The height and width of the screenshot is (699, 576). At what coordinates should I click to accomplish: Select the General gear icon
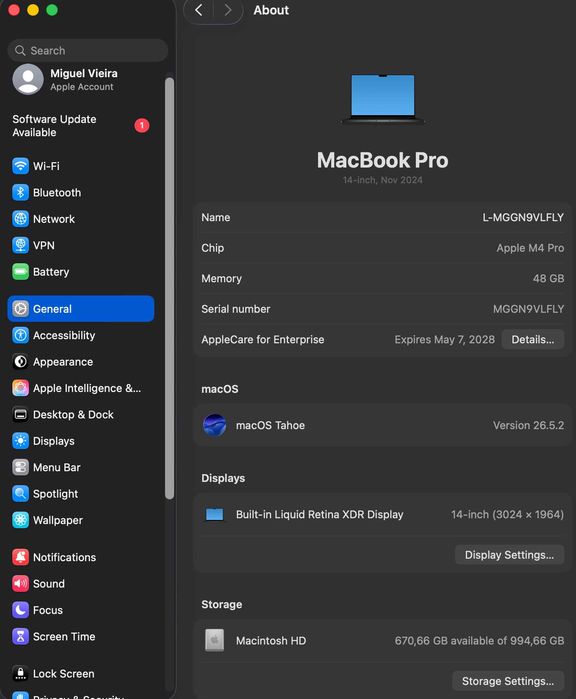[x=21, y=308]
